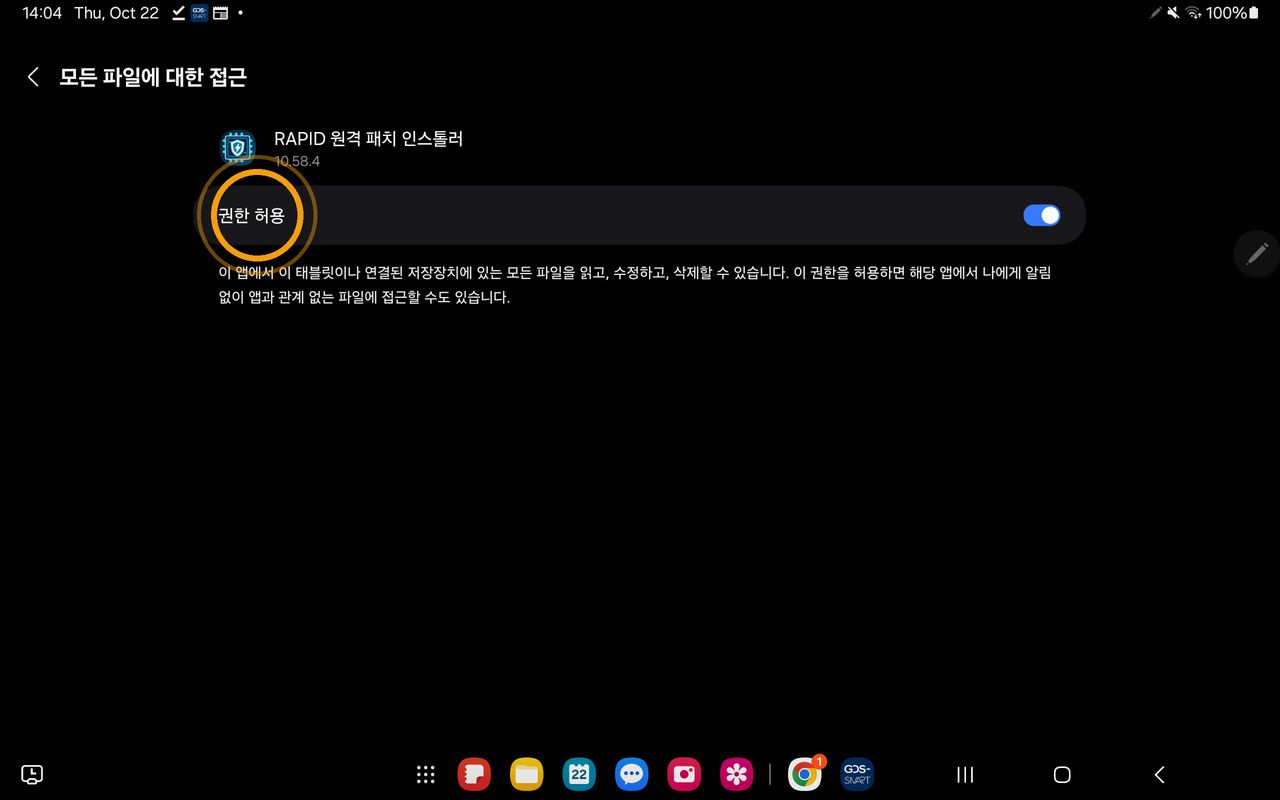Tap the 모든 파일에 대한 접근 page title
1280x800 pixels.
pyautogui.click(x=153, y=77)
